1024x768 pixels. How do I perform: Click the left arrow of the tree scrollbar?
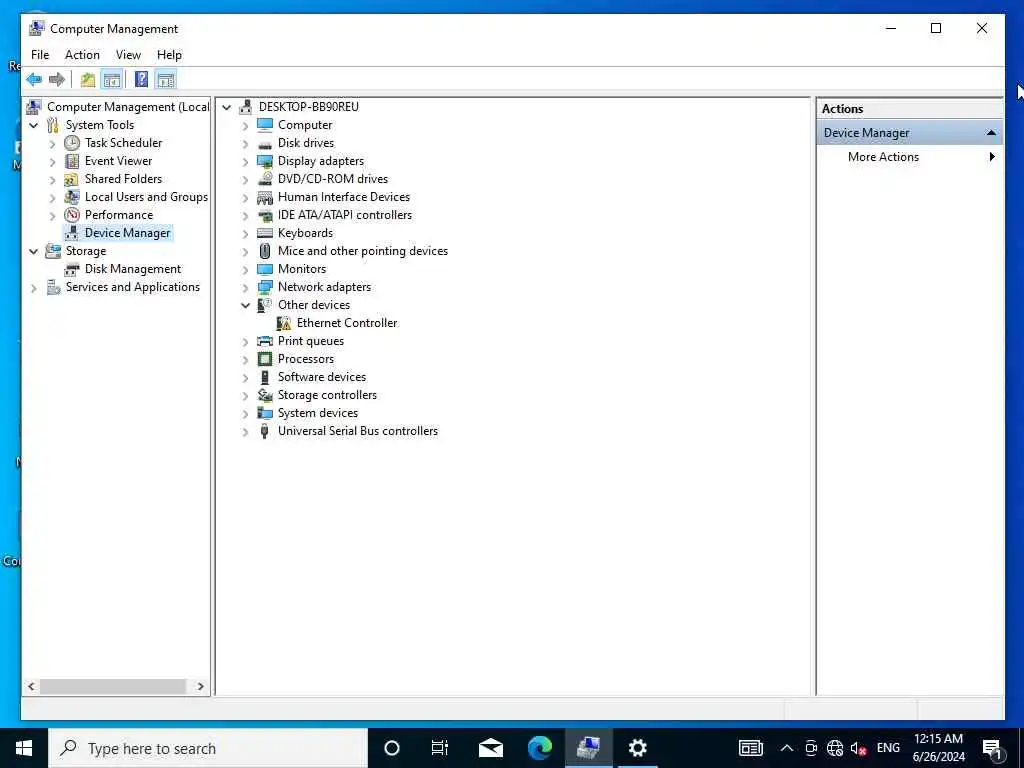31,686
